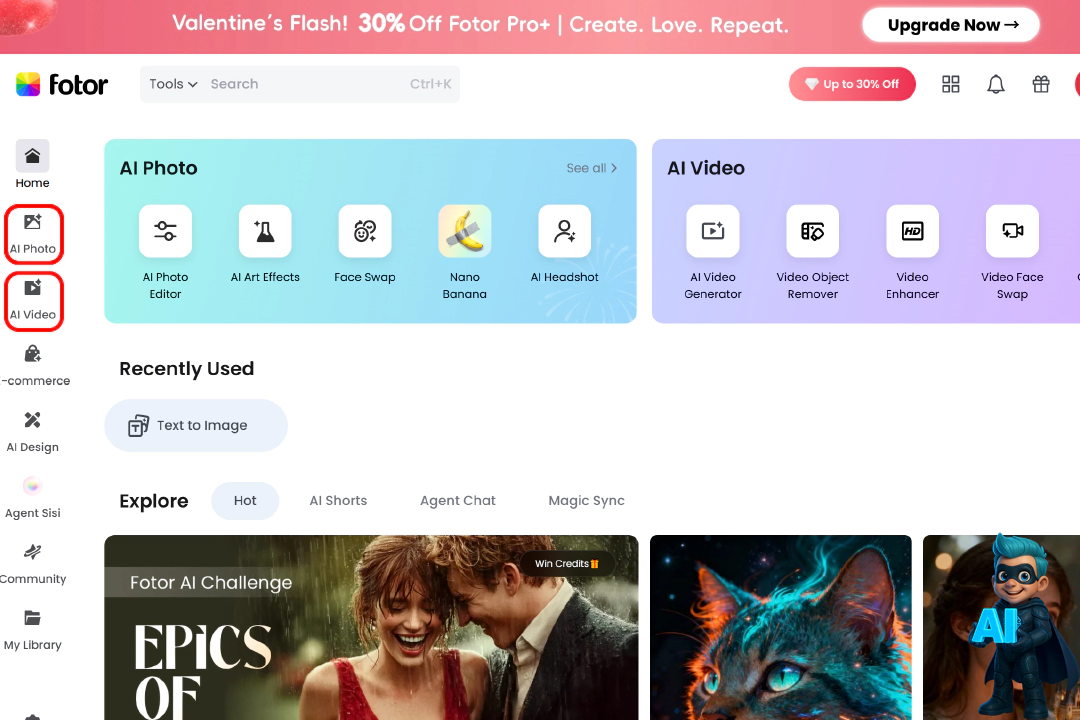This screenshot has height=720, width=1080.
Task: Launch the AI Art Effects tool
Action: coord(265,232)
